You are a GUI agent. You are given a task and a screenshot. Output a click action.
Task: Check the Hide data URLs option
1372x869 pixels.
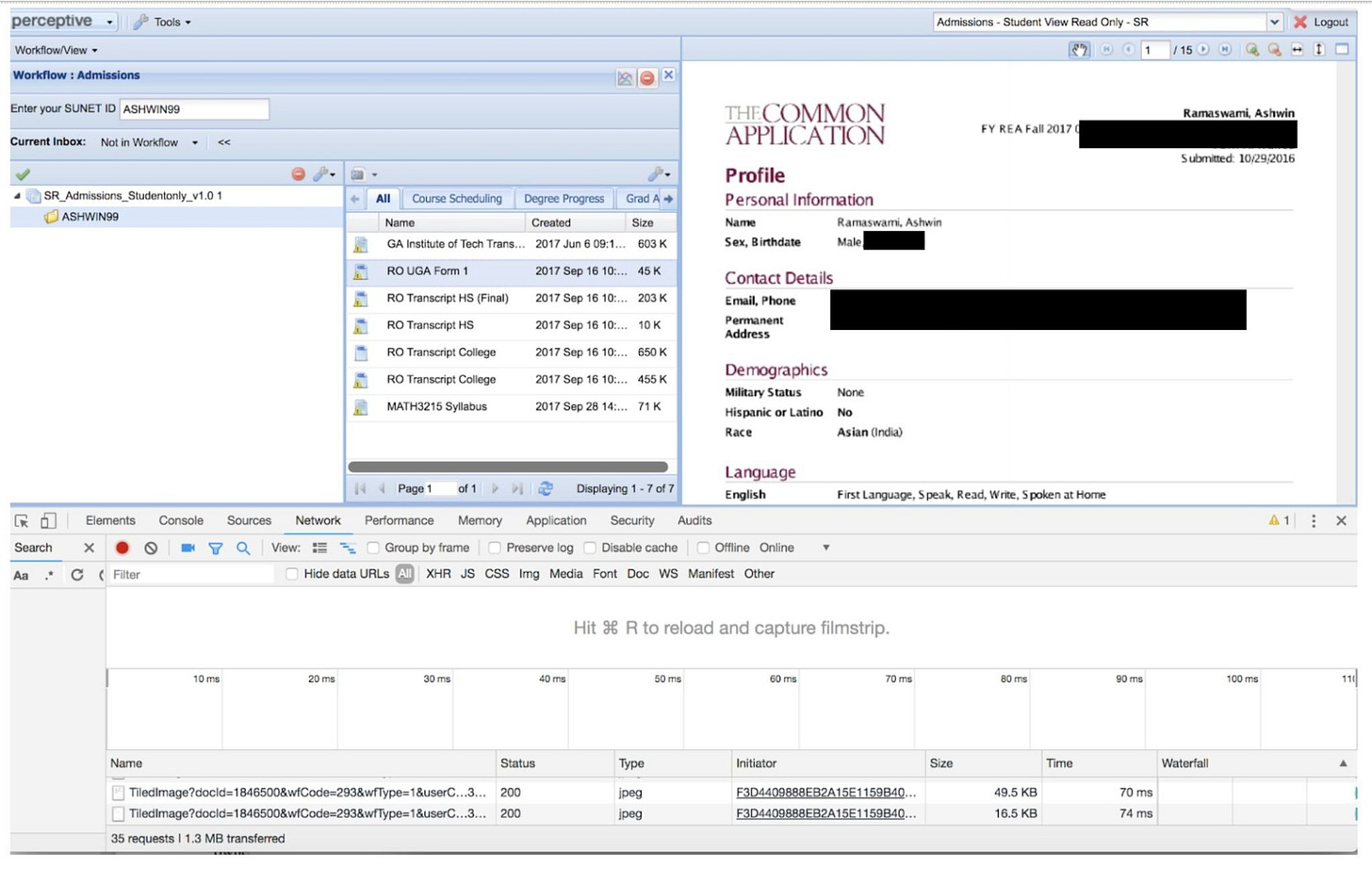pyautogui.click(x=292, y=574)
